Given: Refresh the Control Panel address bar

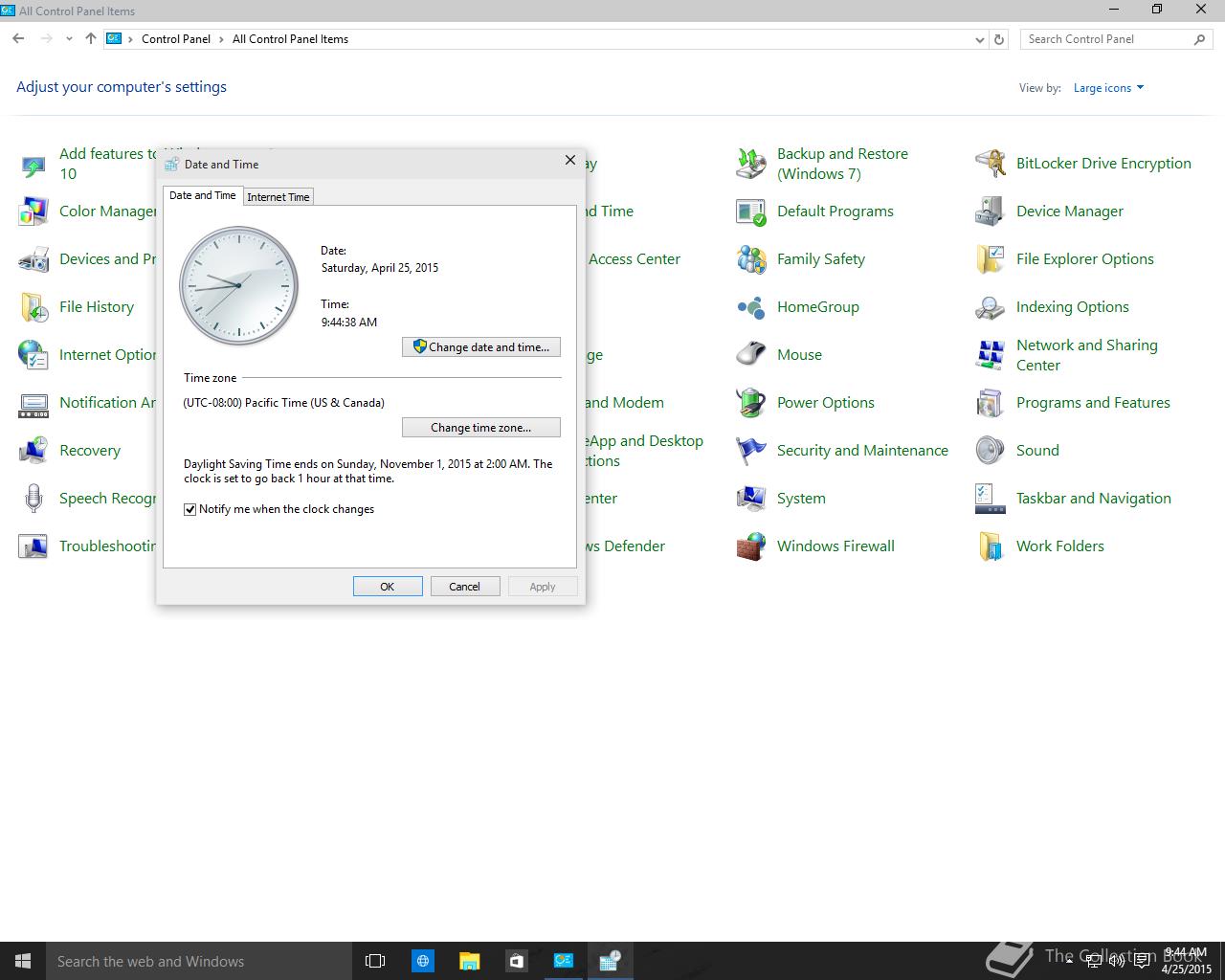Looking at the screenshot, I should pos(999,39).
